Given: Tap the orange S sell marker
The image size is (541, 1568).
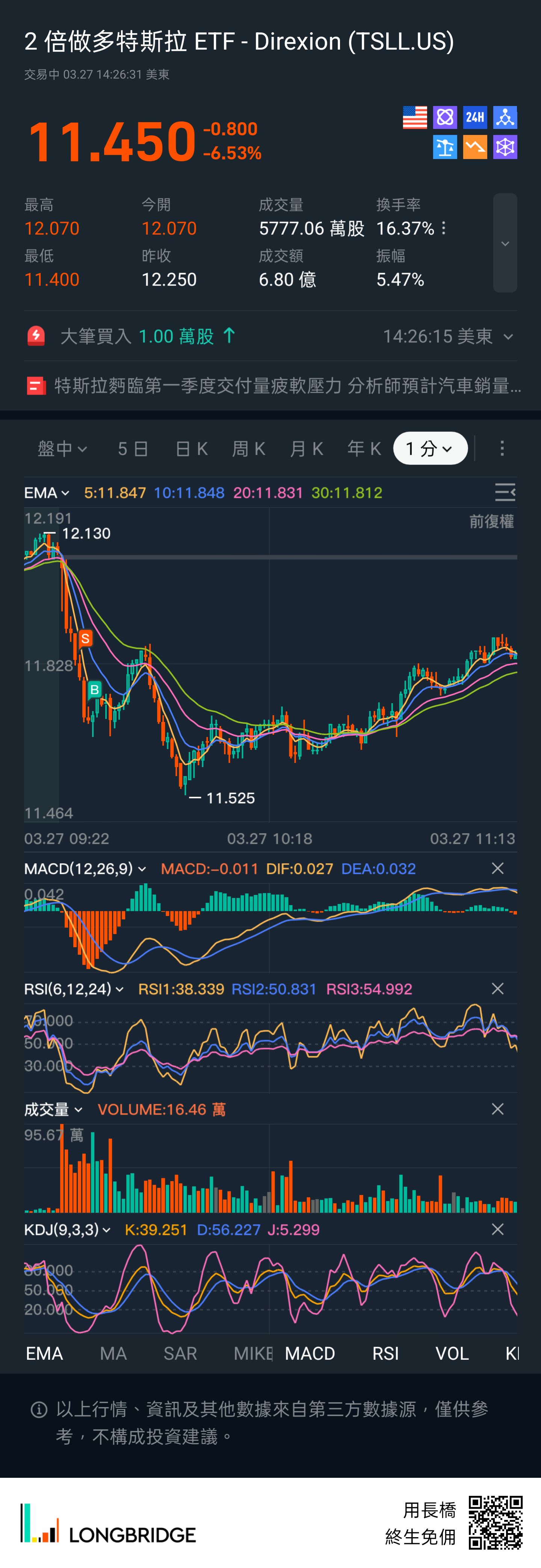Looking at the screenshot, I should coord(85,638).
